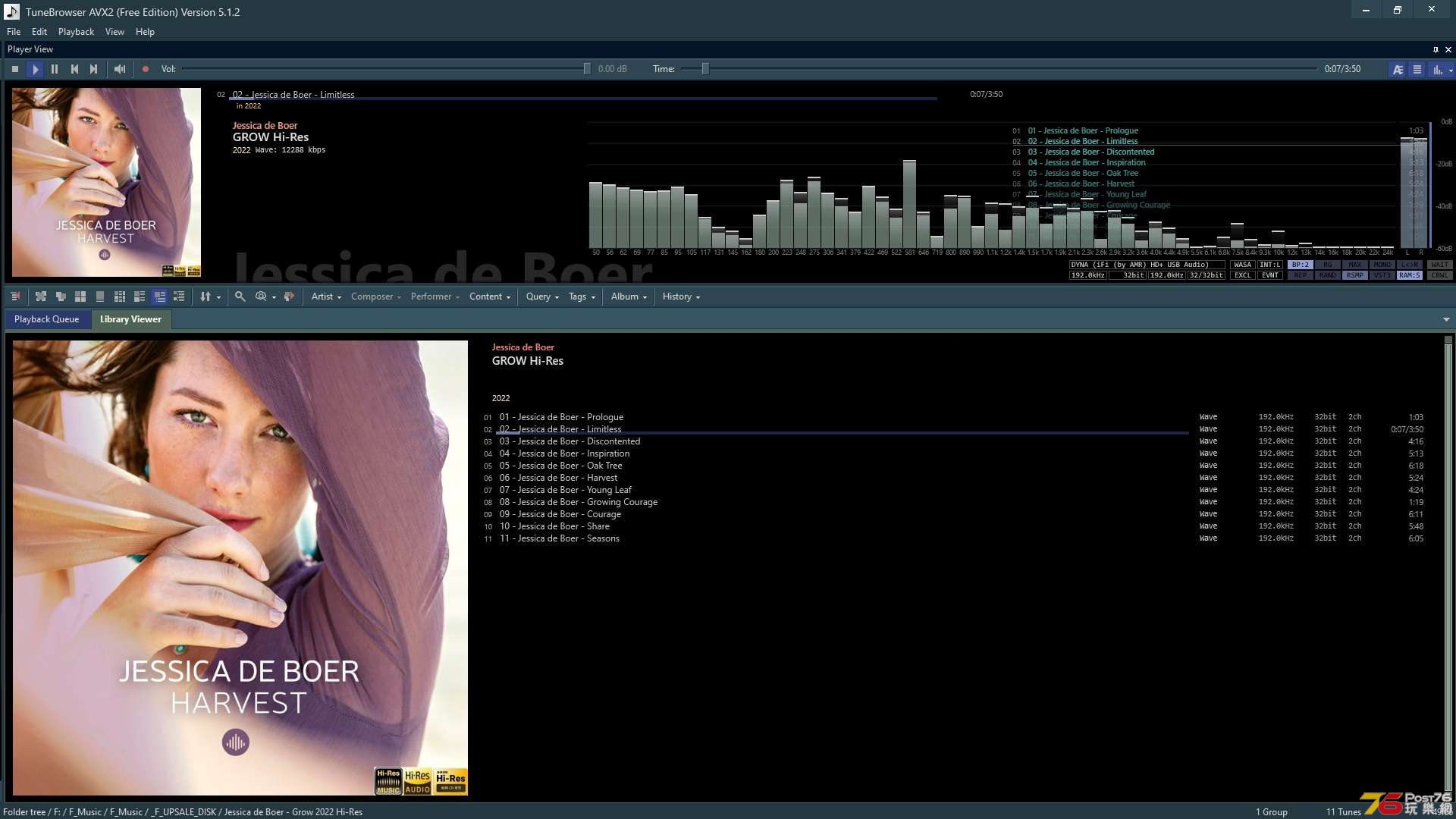Toggle the RAND random indicator
1456x819 pixels.
pos(1328,275)
